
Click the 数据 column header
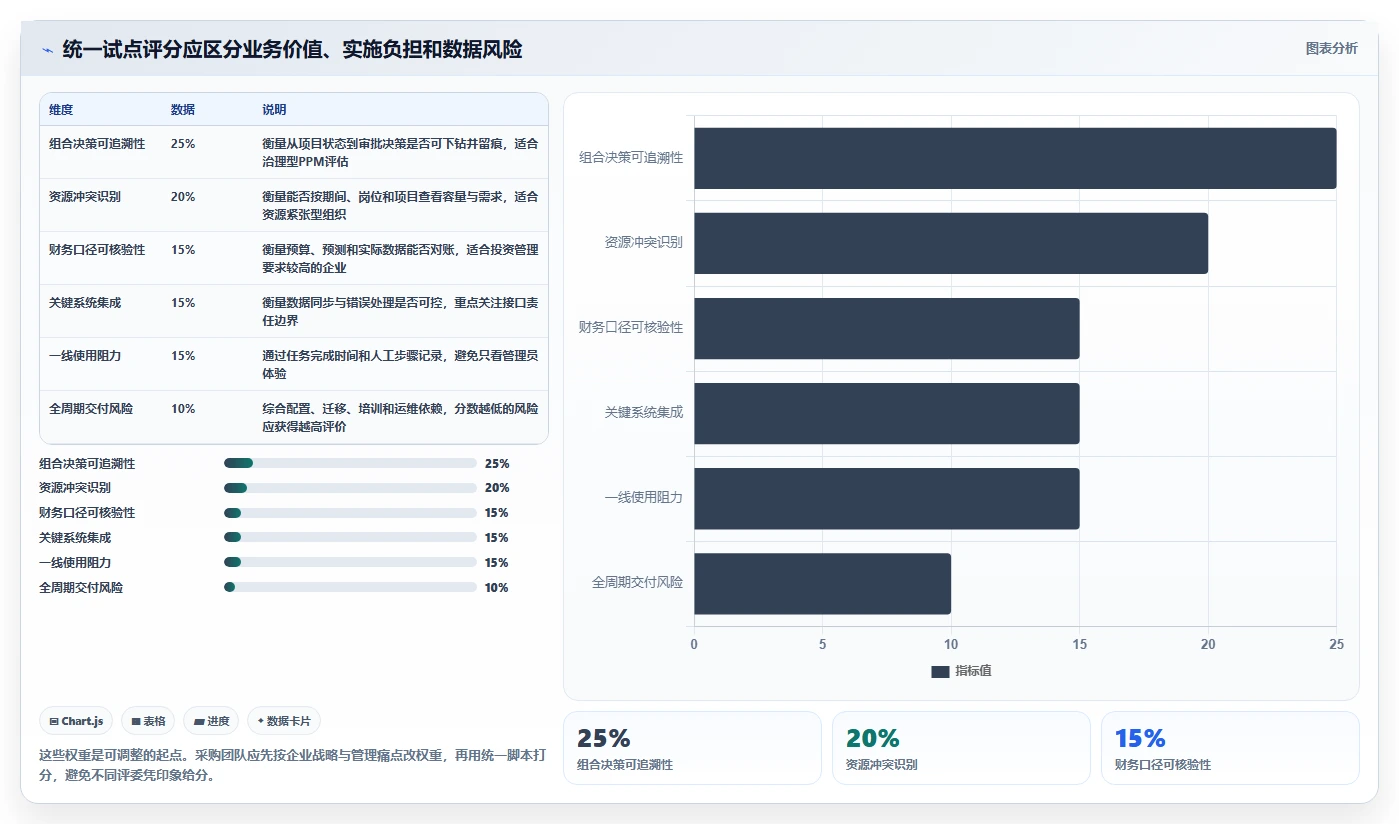coord(183,109)
